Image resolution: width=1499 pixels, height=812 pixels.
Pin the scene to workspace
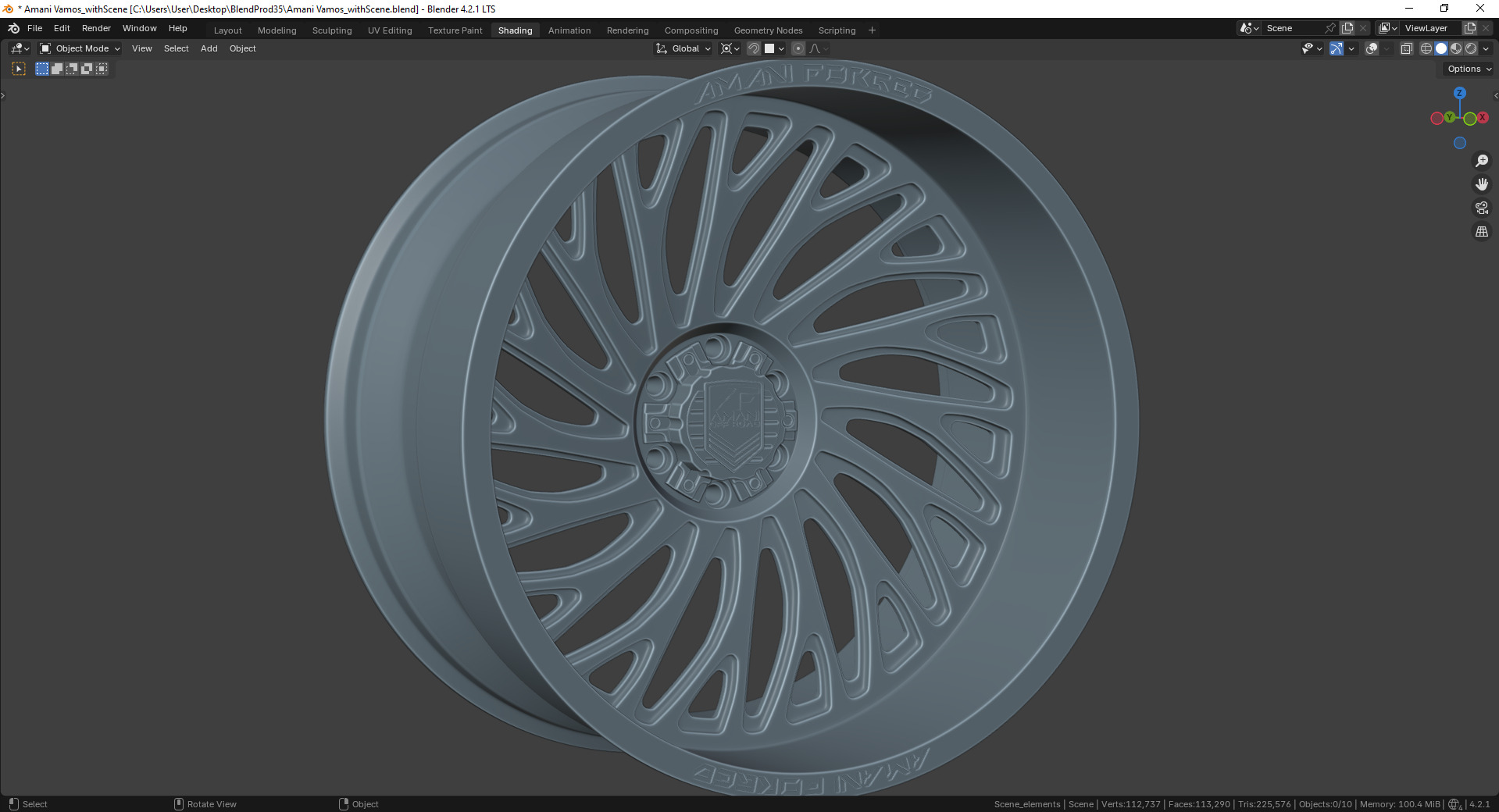pyautogui.click(x=1331, y=28)
